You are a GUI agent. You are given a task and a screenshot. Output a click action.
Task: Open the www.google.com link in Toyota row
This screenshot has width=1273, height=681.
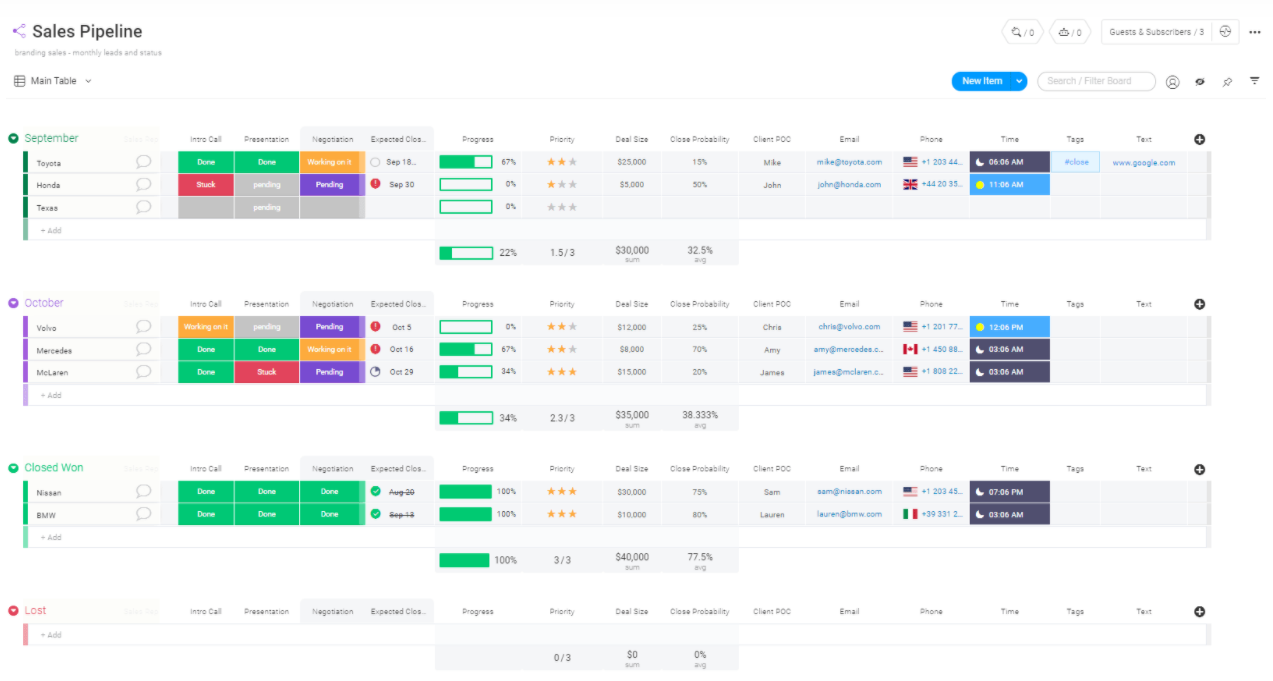point(1144,162)
